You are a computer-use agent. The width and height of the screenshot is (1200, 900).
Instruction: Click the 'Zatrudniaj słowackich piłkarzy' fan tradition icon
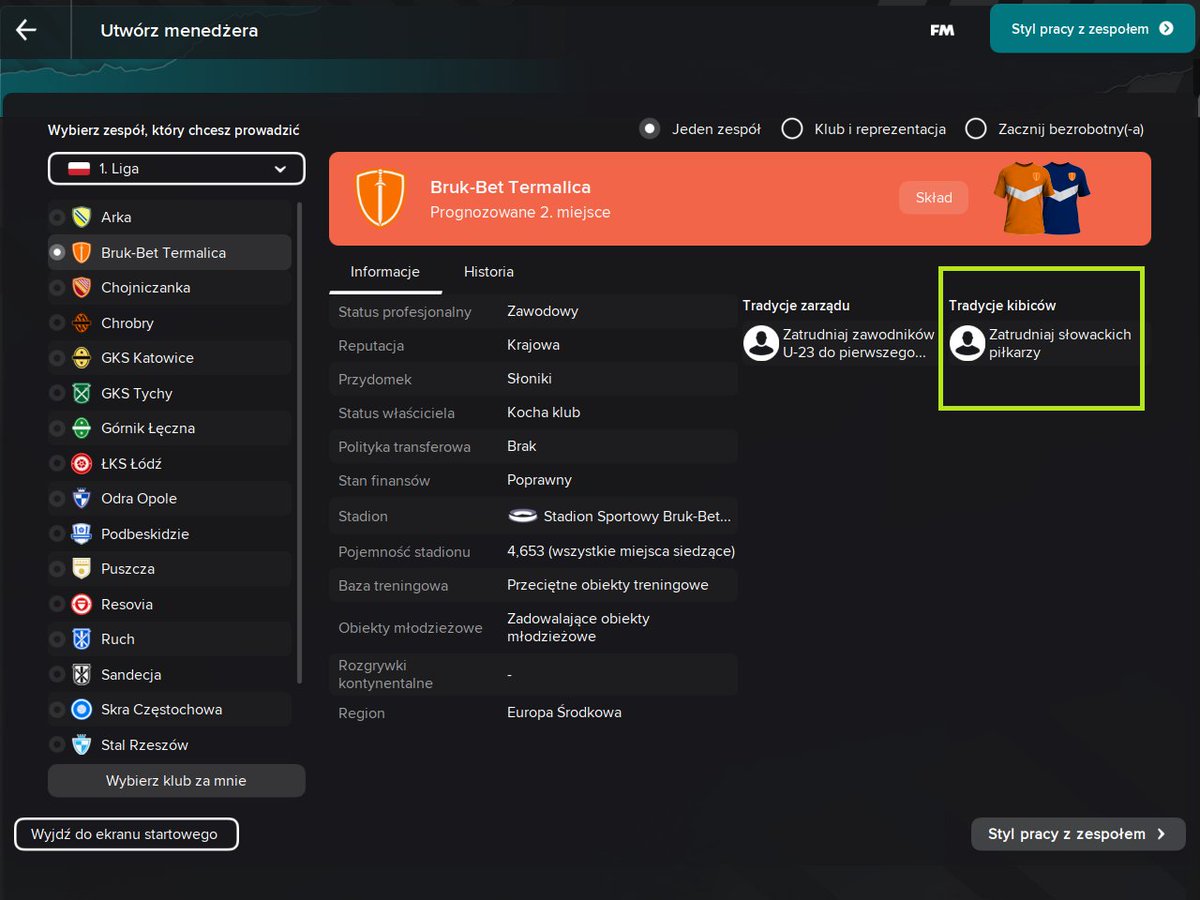coord(966,343)
